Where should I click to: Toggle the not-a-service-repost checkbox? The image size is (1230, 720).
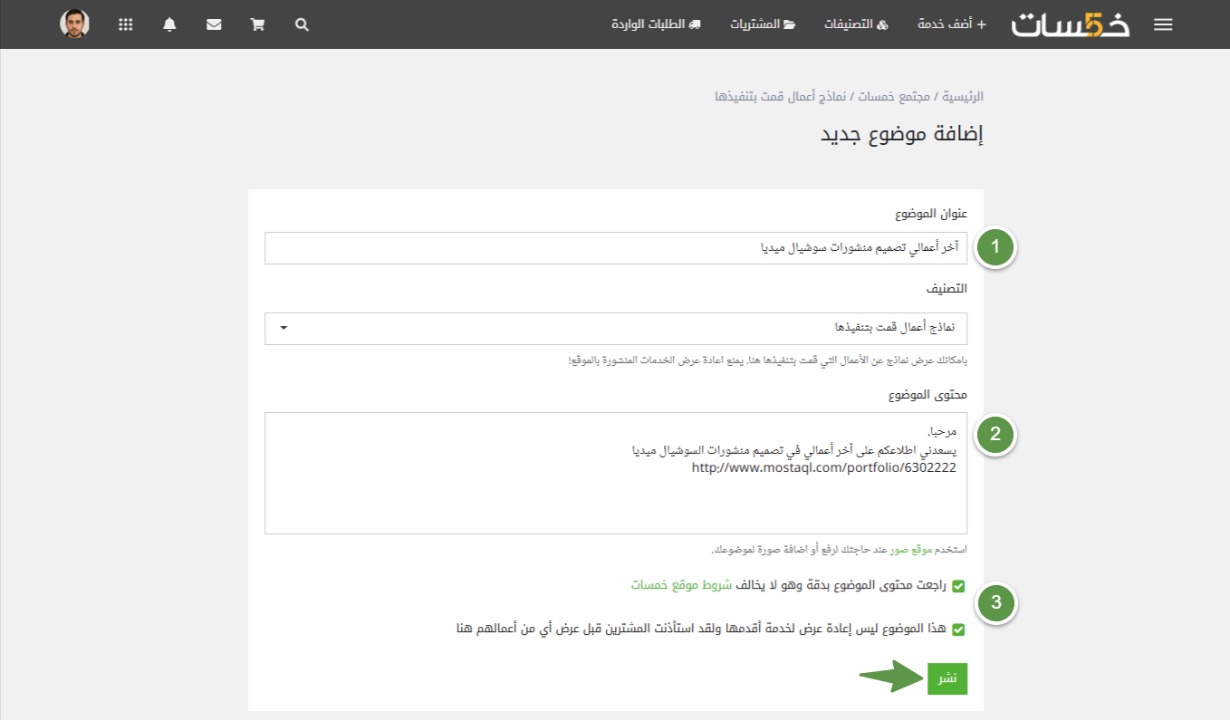(958, 630)
